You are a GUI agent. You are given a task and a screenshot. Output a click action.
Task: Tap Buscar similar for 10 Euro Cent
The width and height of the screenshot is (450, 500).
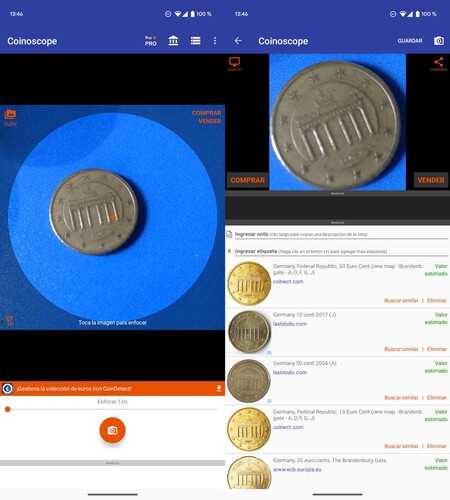401,446
